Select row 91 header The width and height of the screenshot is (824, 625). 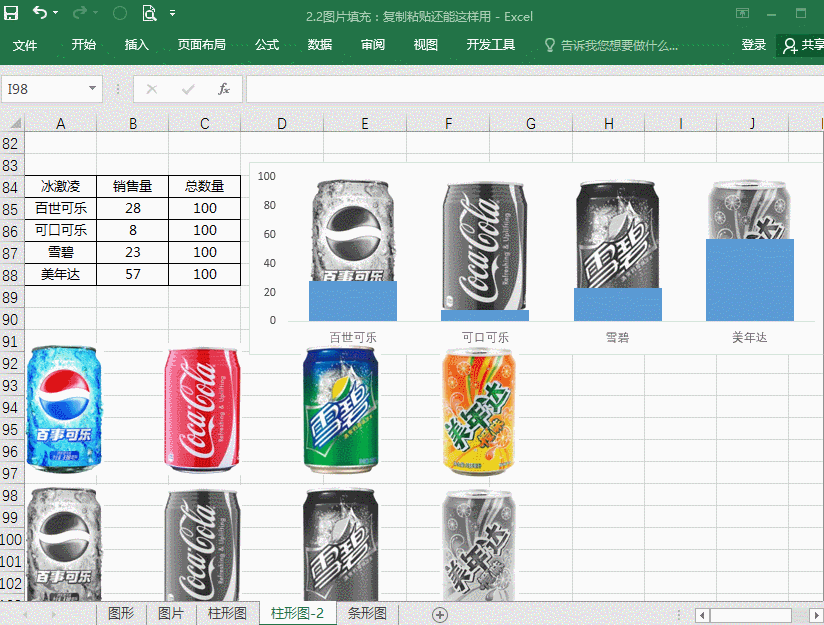(x=12, y=342)
